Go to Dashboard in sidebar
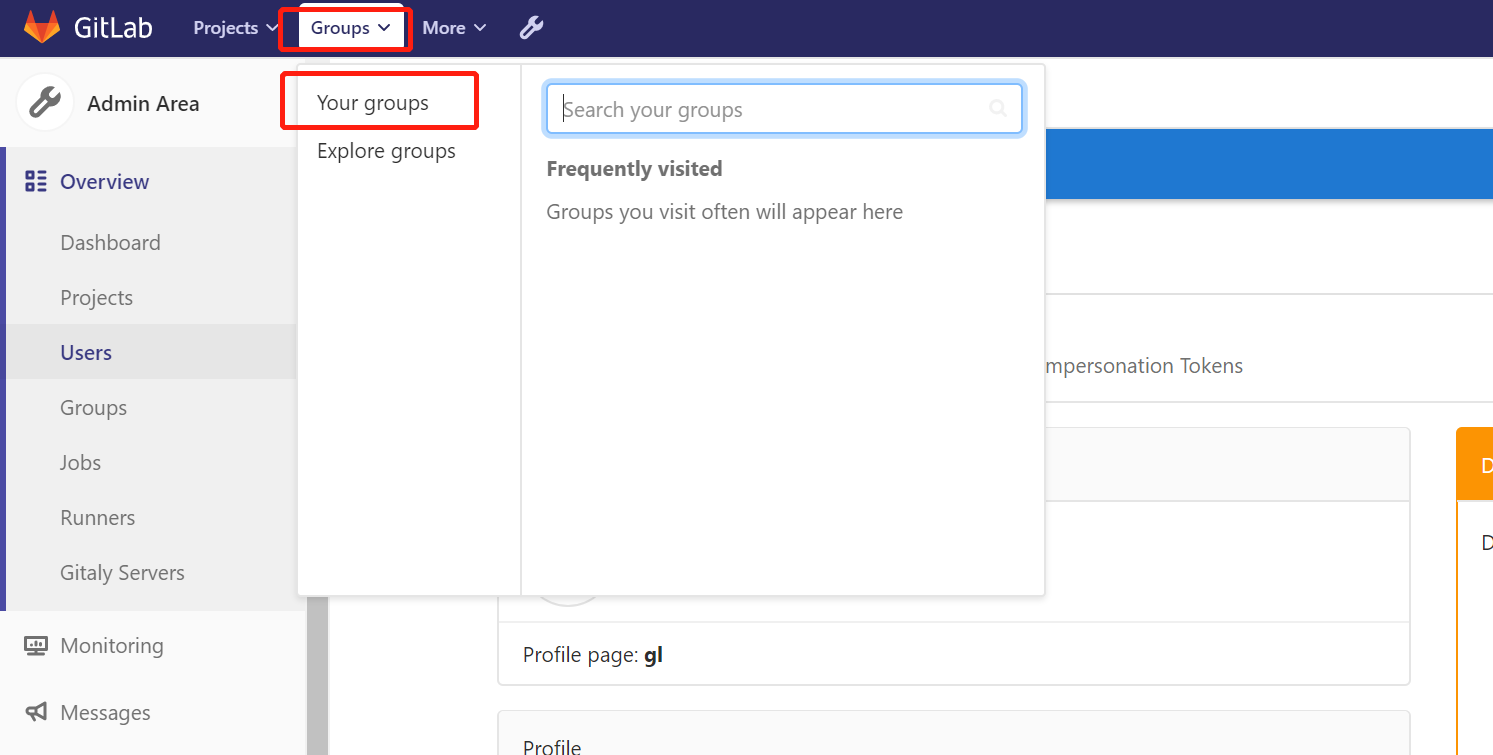Viewport: 1493px width, 755px height. (x=110, y=243)
